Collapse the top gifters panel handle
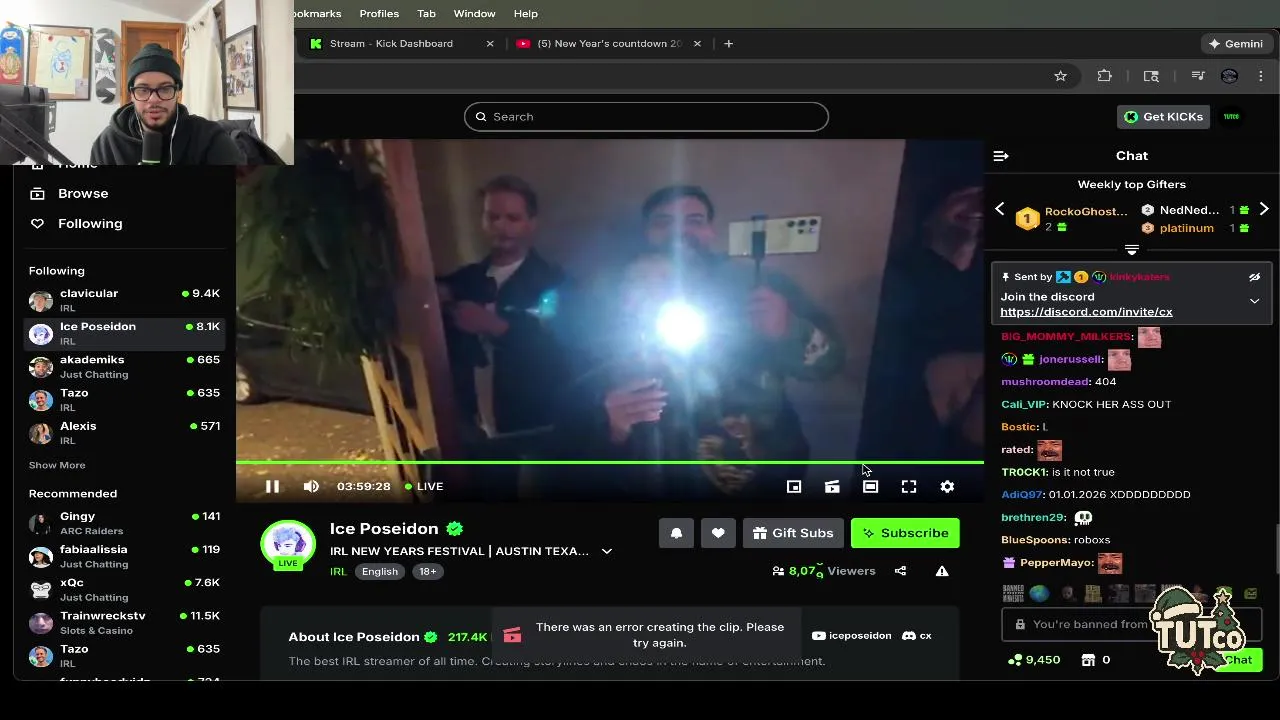The image size is (1280, 720). (1132, 250)
